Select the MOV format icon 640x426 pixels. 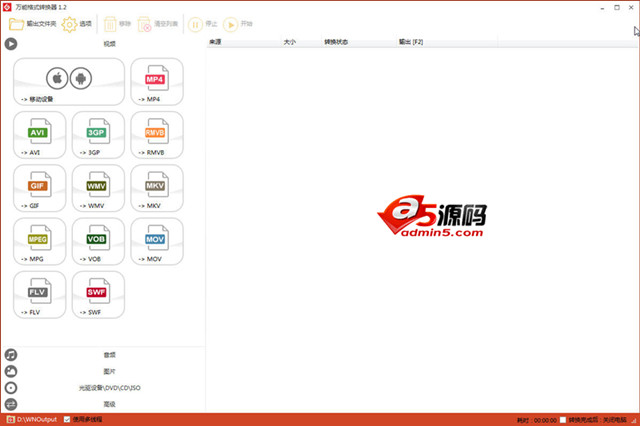pyautogui.click(x=156, y=242)
